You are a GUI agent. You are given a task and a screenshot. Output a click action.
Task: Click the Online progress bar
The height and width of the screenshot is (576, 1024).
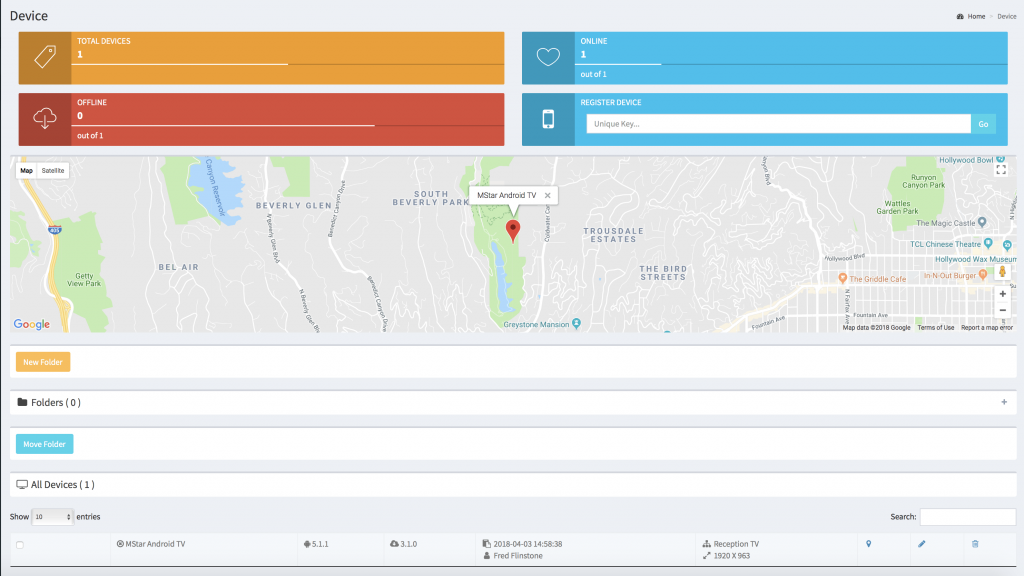tap(791, 64)
